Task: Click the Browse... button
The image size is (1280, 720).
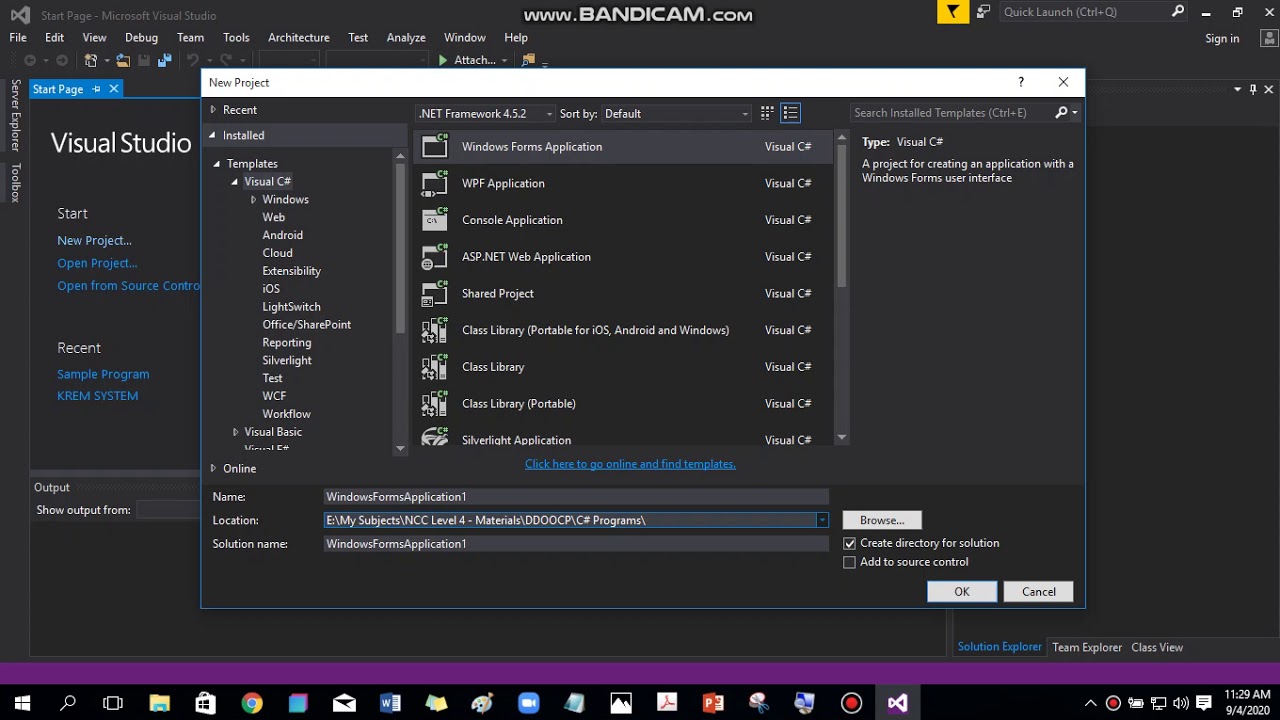Action: 882,520
